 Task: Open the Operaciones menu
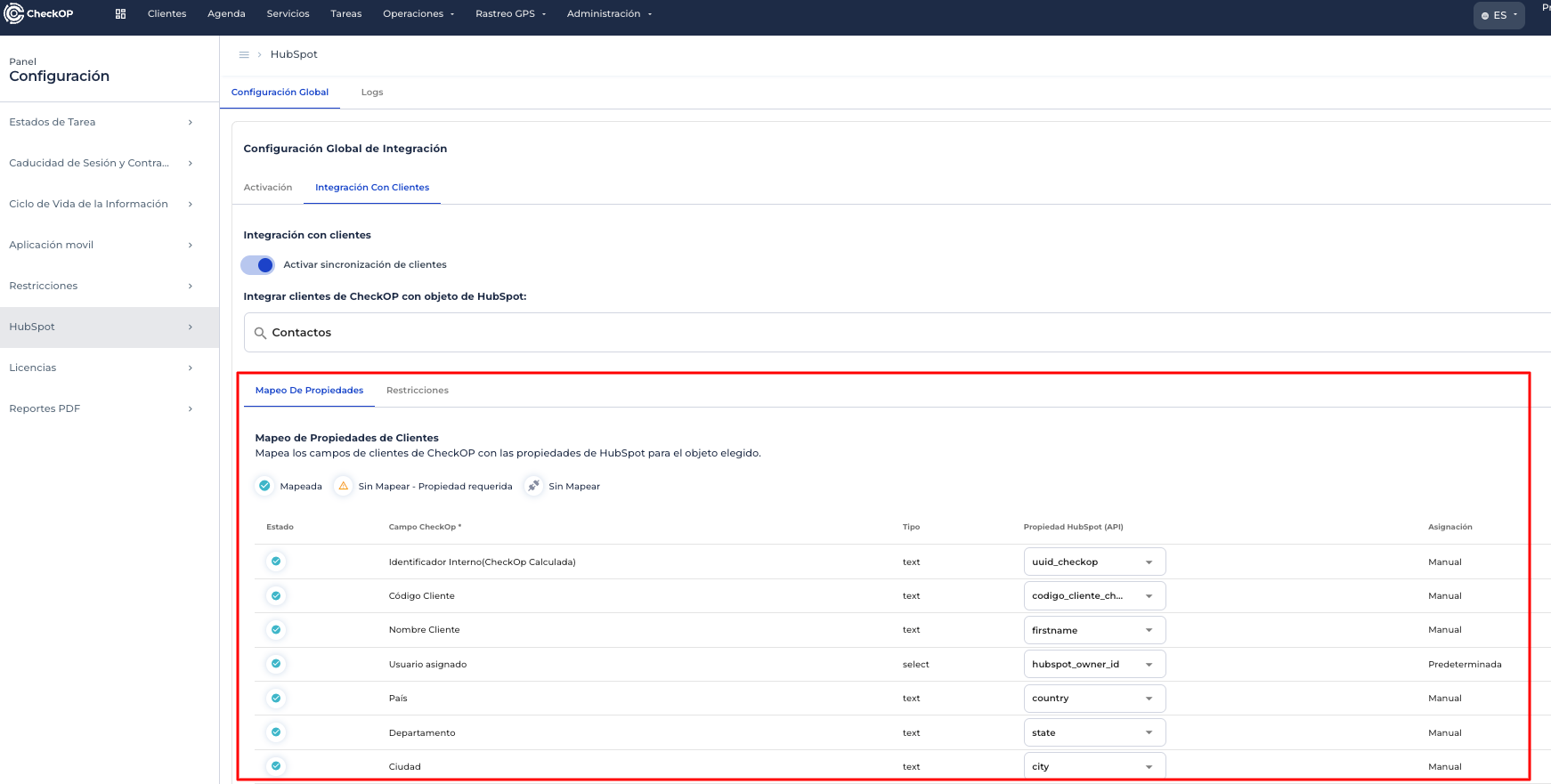click(x=418, y=14)
